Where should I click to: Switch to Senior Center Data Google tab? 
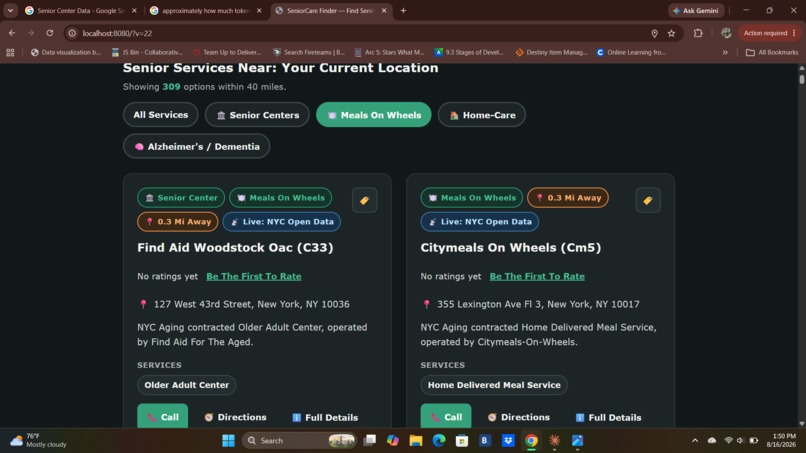tap(80, 10)
